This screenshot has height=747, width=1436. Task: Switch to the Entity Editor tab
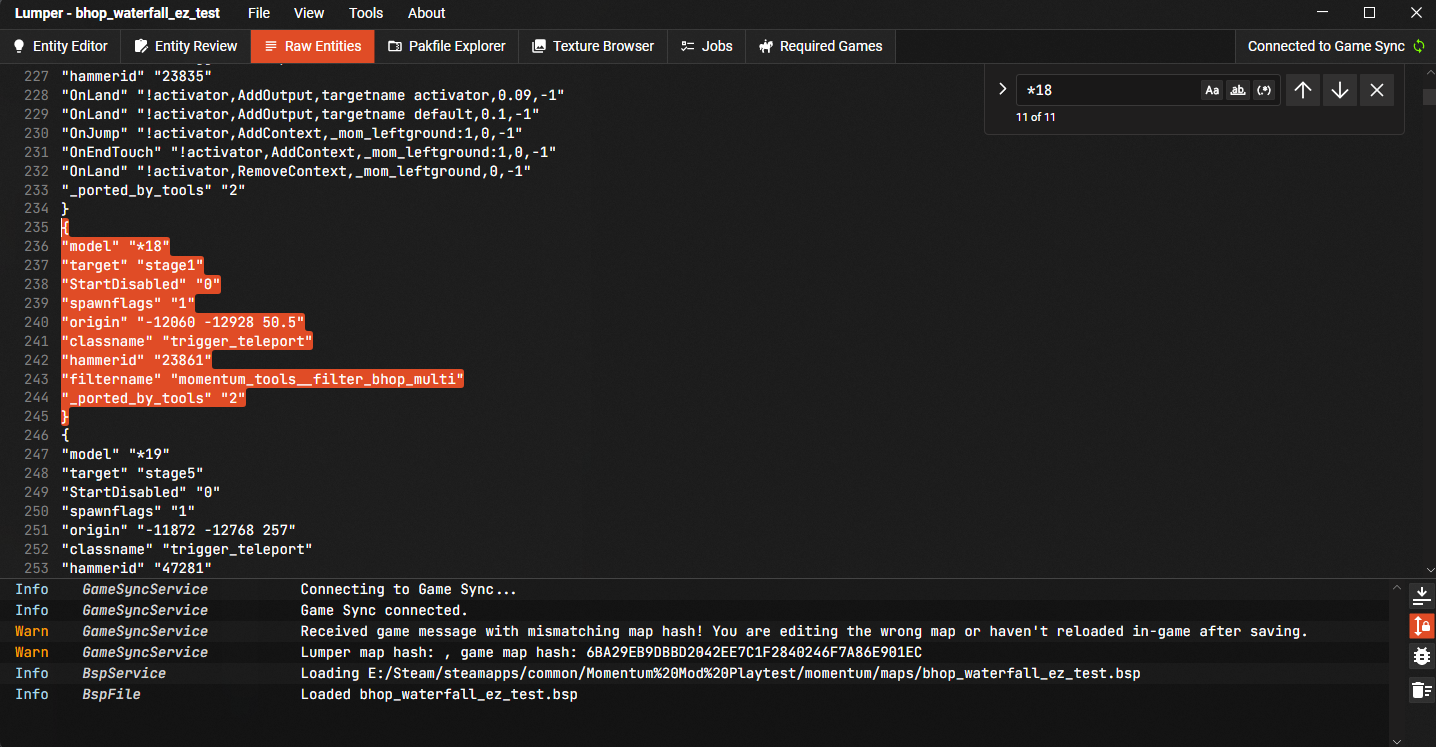[x=61, y=46]
